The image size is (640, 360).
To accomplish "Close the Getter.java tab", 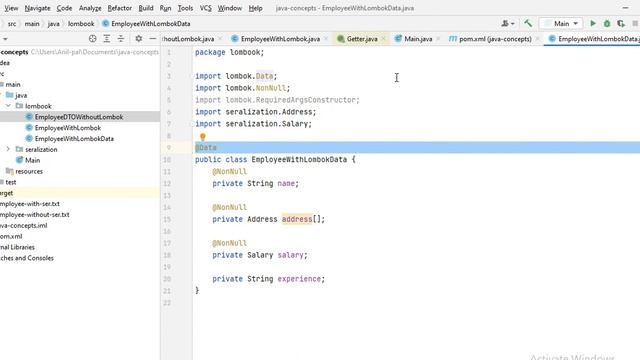I will 384,39.
